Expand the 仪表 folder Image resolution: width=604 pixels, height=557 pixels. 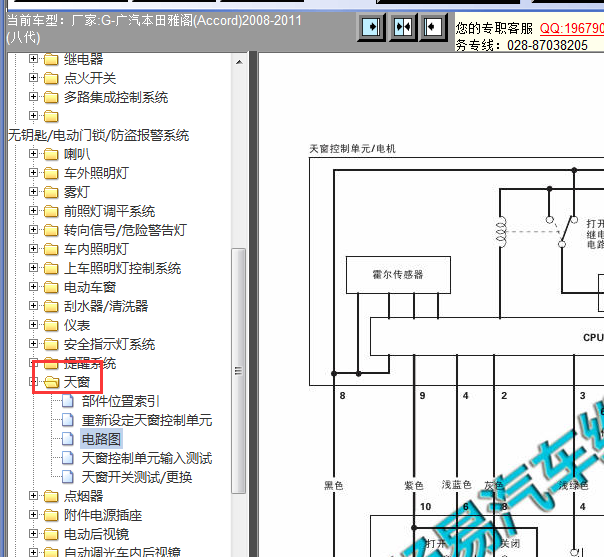tap(34, 325)
